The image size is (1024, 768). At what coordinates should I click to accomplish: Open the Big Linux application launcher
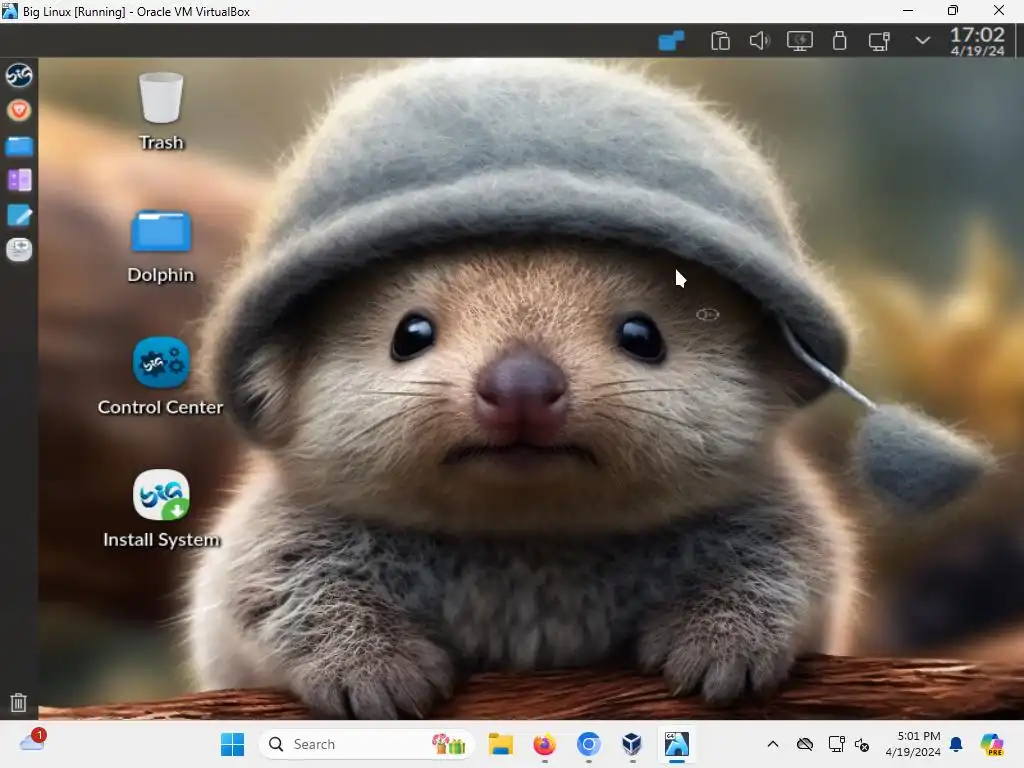[19, 76]
